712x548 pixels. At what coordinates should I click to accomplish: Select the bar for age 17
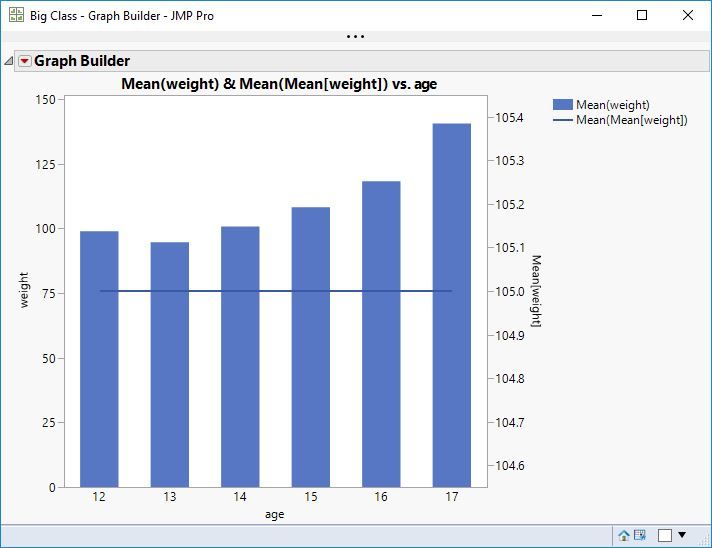452,305
